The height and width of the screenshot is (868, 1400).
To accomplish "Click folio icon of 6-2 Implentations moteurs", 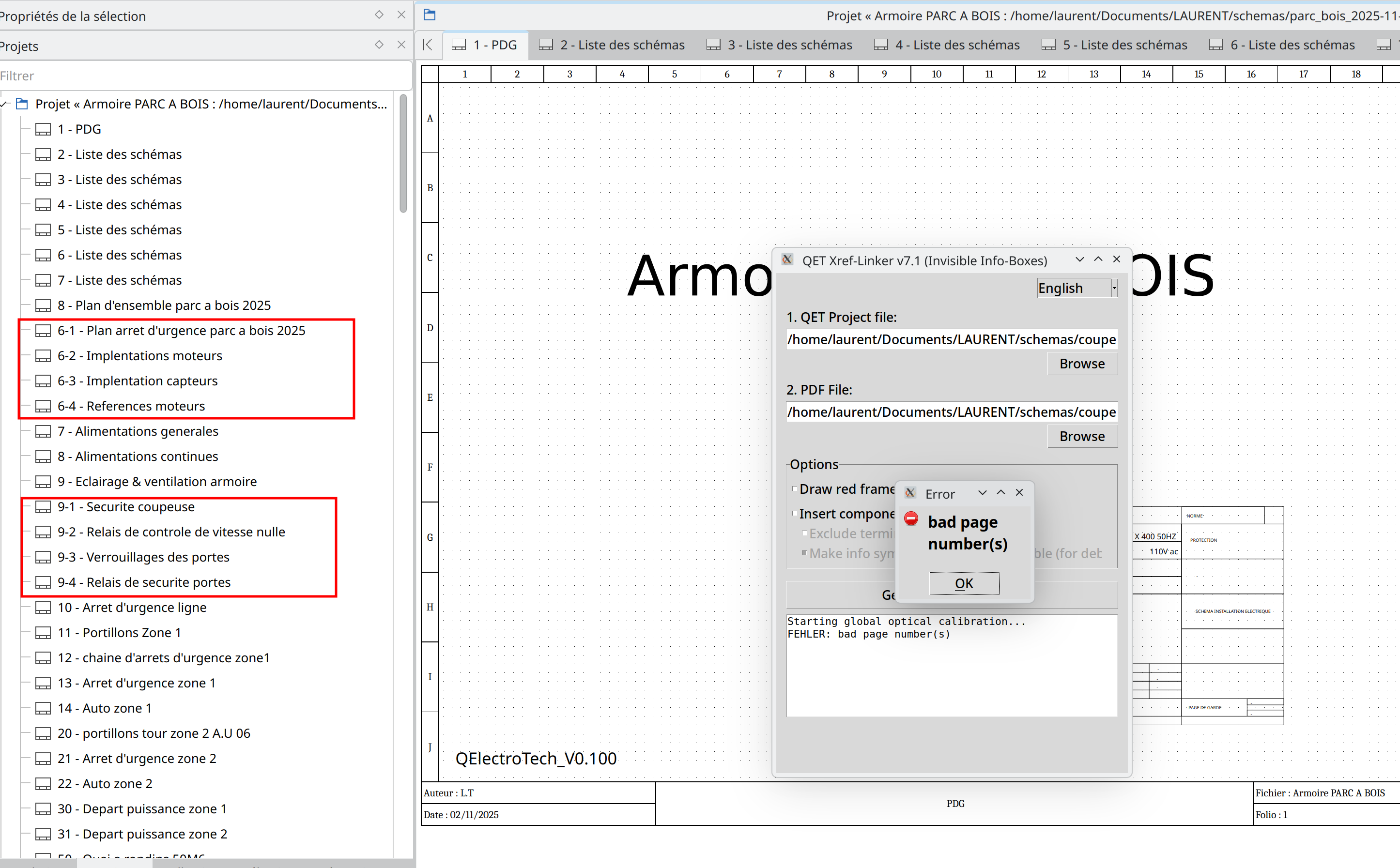I will 43,356.
